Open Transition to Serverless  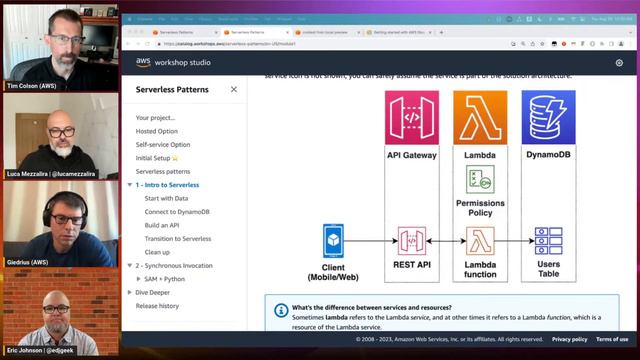(x=178, y=239)
